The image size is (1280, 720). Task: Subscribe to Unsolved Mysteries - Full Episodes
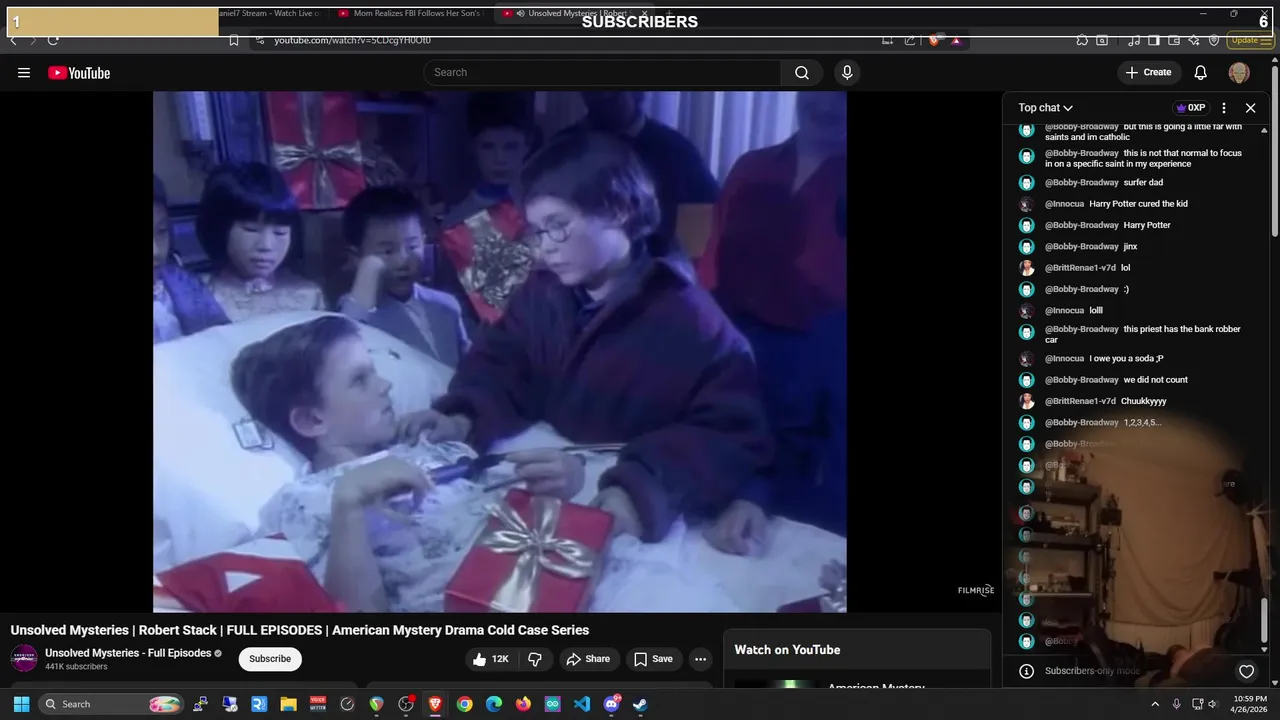pos(270,659)
